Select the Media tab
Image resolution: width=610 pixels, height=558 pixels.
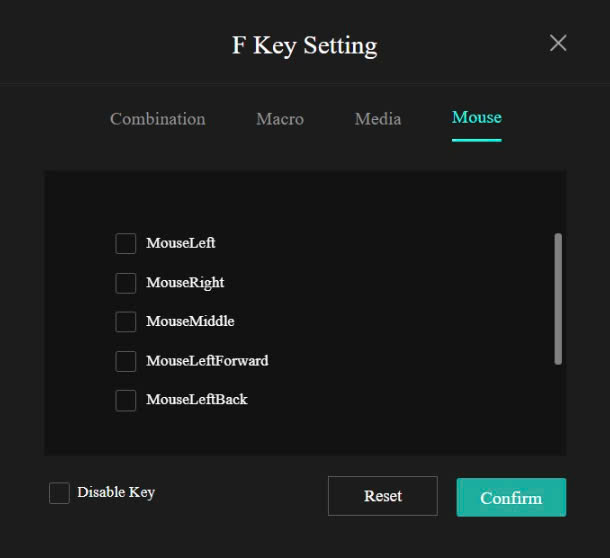[378, 119]
